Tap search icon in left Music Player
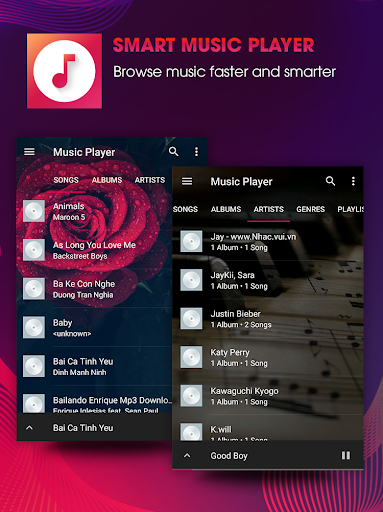The height and width of the screenshot is (512, 383). pyautogui.click(x=173, y=152)
